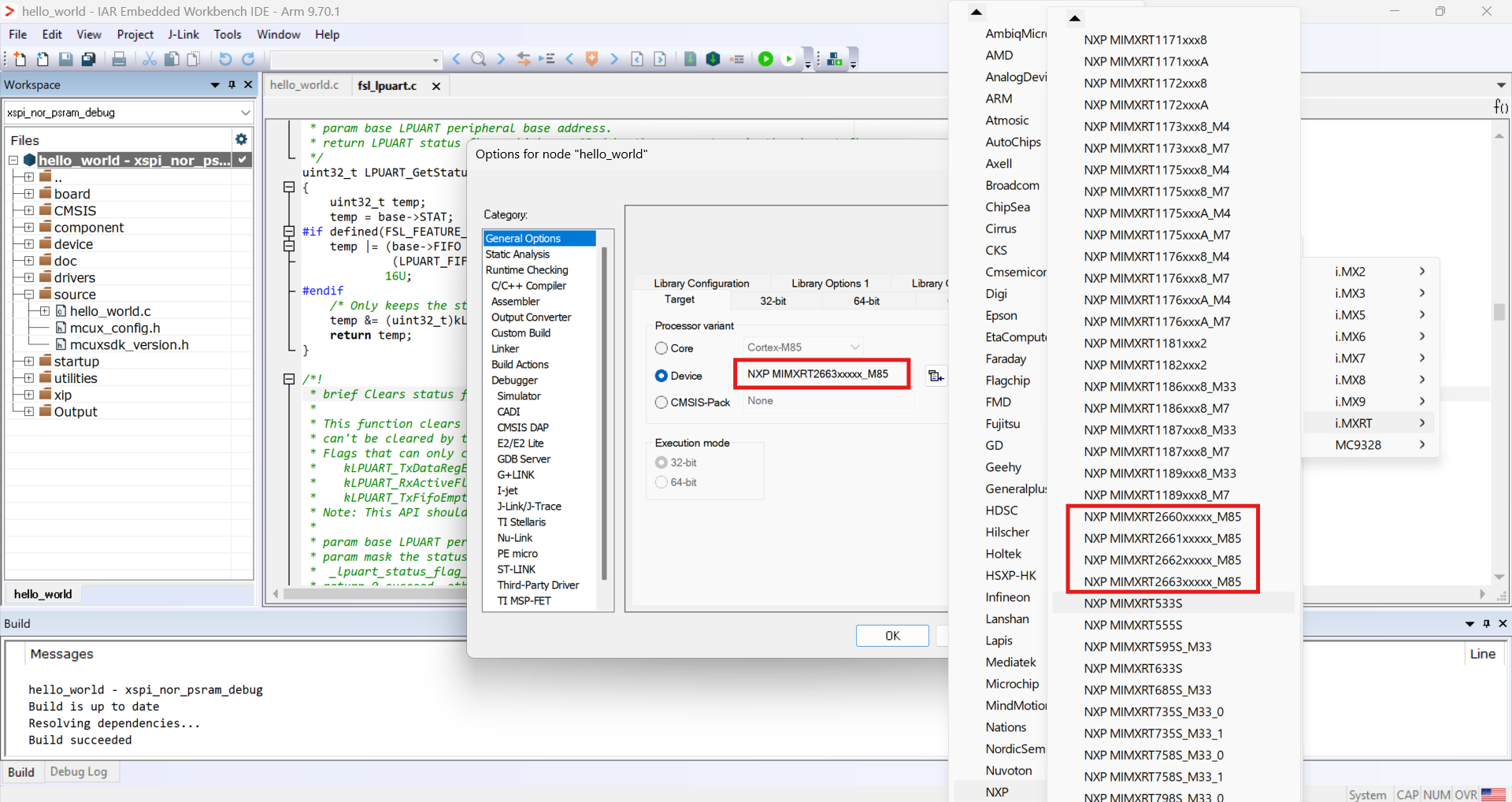Screen dimensions: 1512x802
Task: Click the Save All toolbar icon
Action: [x=89, y=59]
